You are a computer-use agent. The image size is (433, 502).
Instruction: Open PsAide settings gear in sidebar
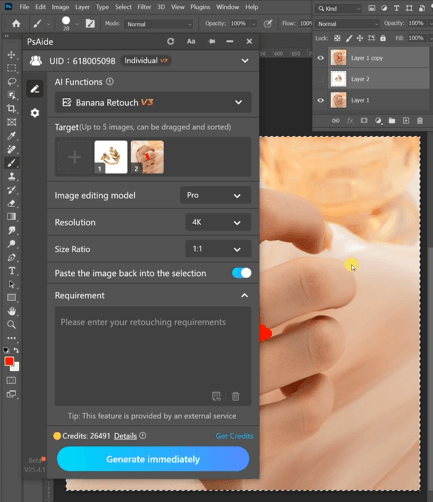pyautogui.click(x=35, y=113)
